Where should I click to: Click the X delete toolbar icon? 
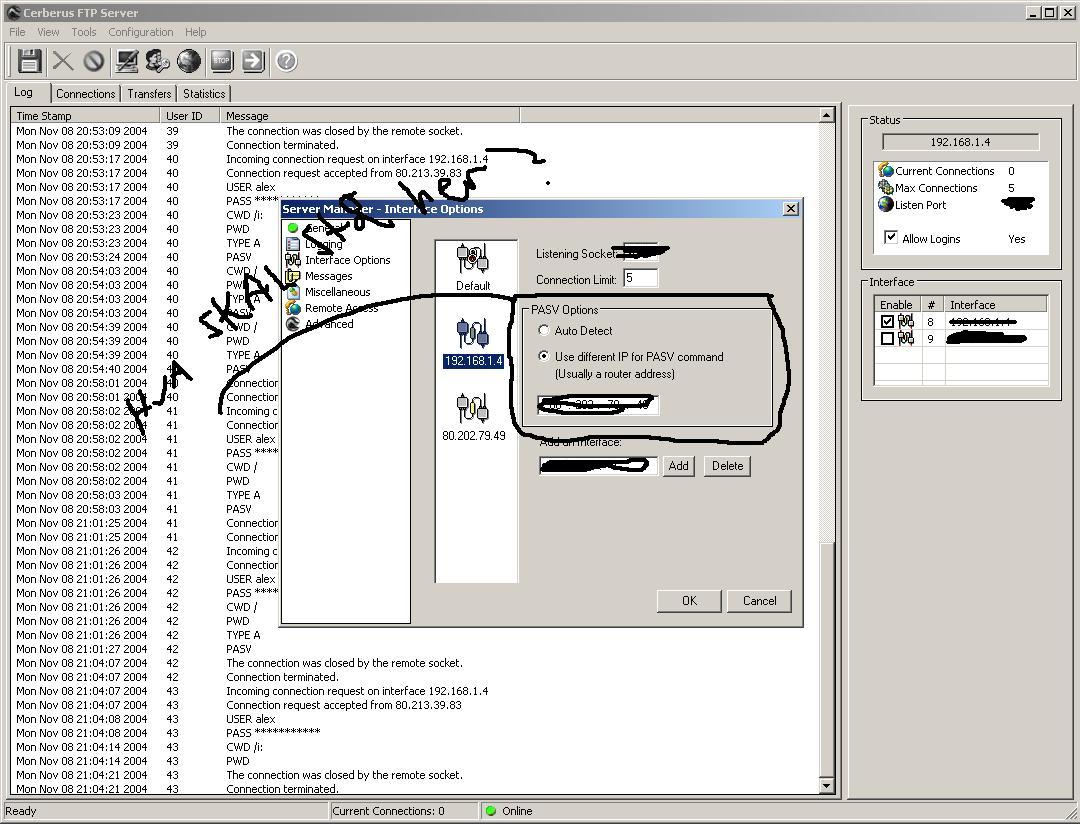coord(63,61)
